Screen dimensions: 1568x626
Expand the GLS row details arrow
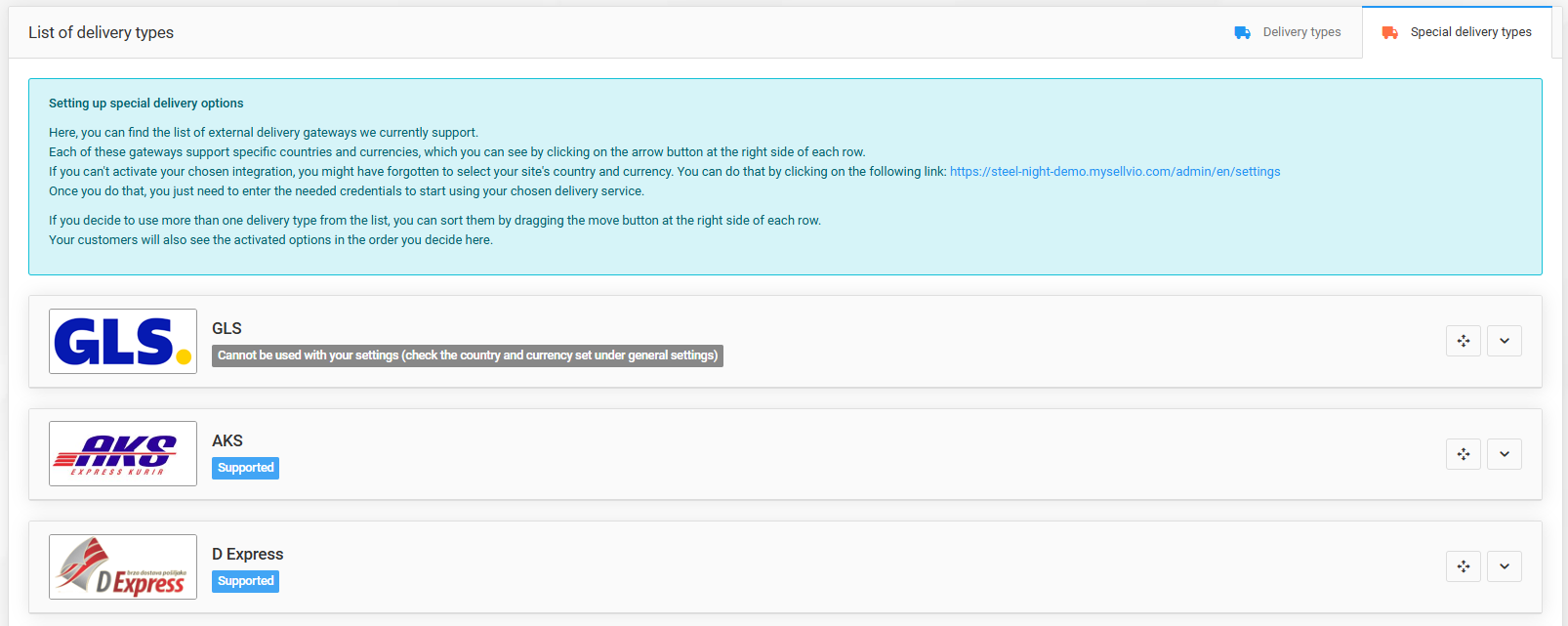click(x=1504, y=341)
